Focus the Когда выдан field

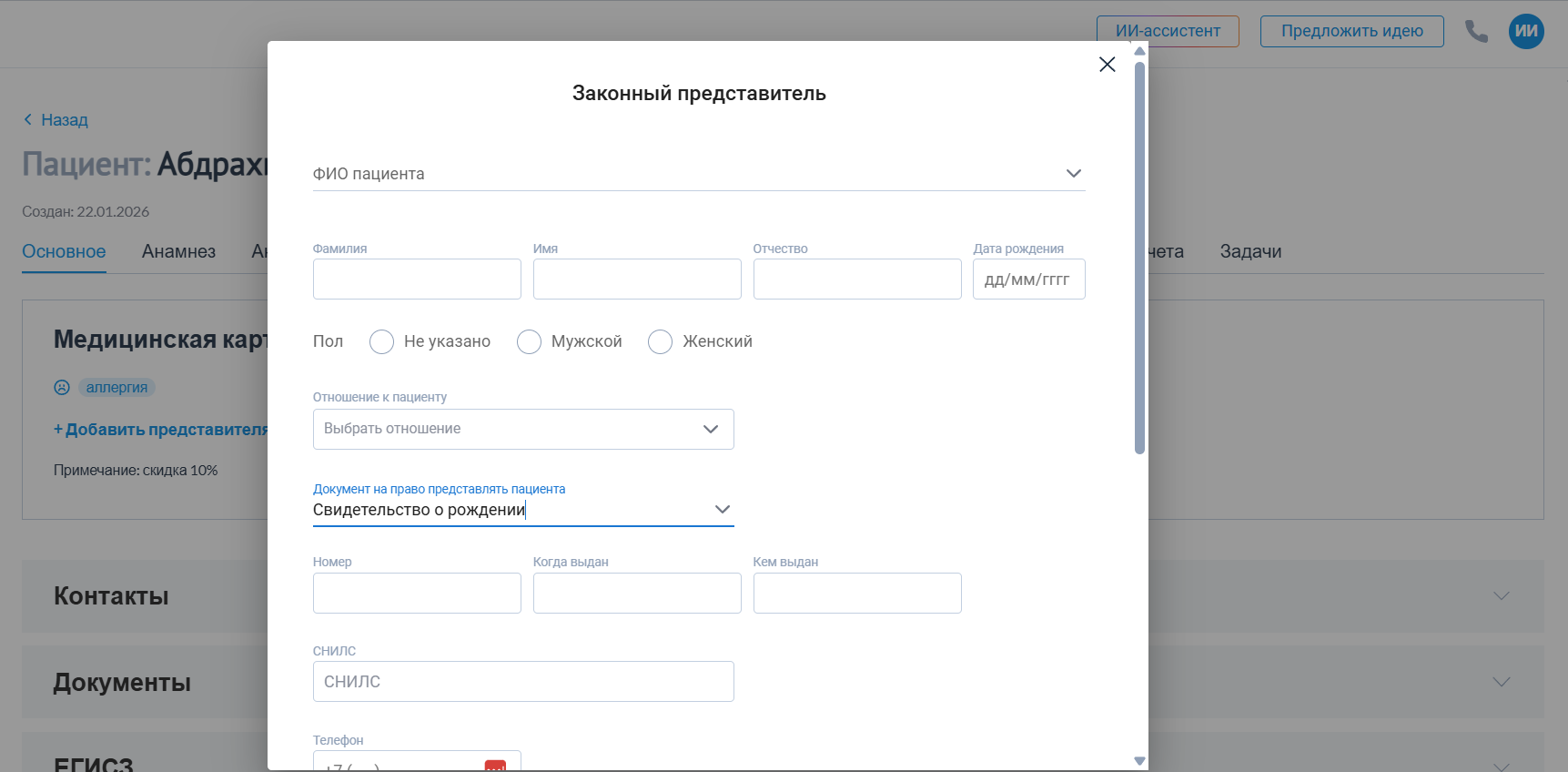pyautogui.click(x=637, y=593)
